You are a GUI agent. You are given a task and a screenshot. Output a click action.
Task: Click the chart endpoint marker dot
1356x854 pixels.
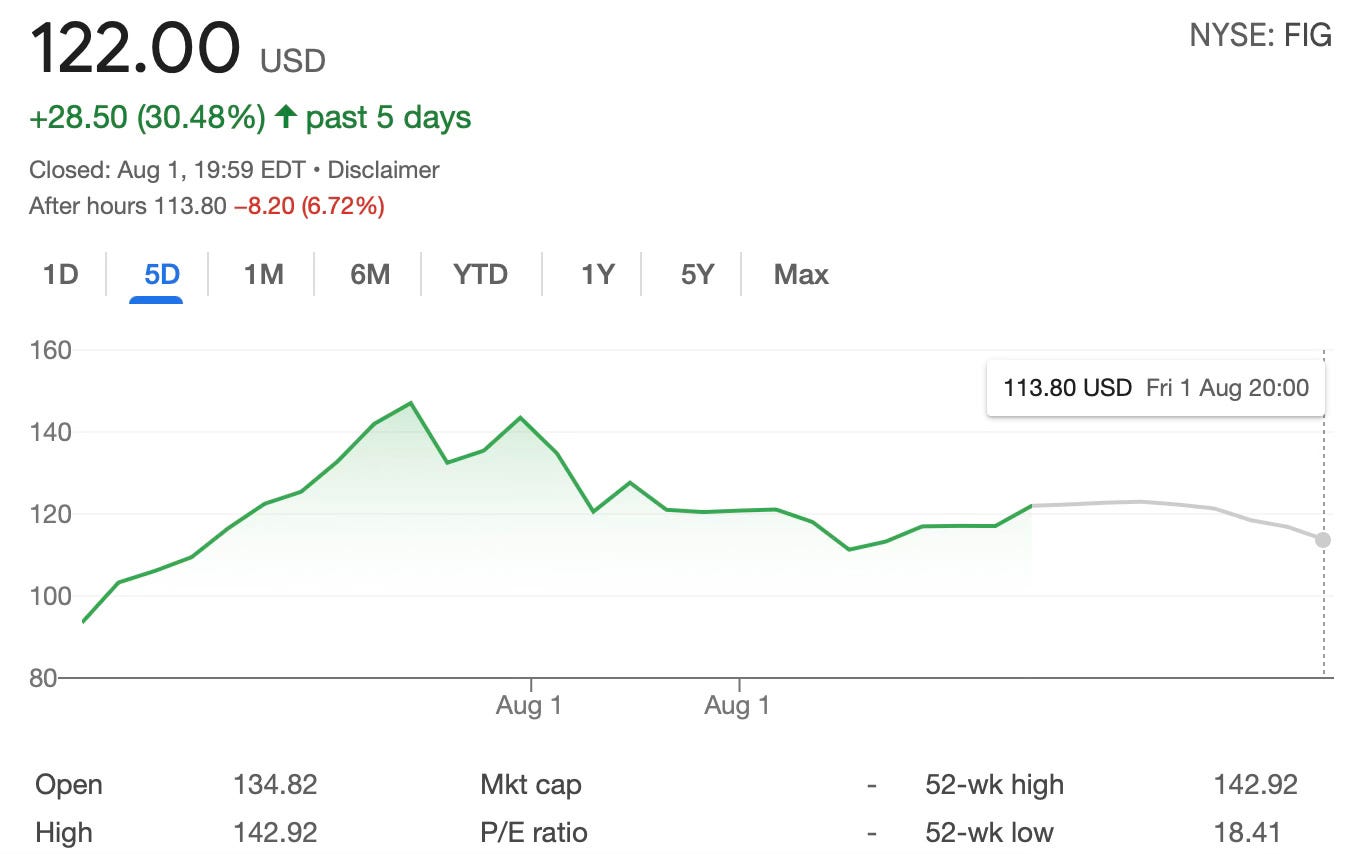(1322, 539)
